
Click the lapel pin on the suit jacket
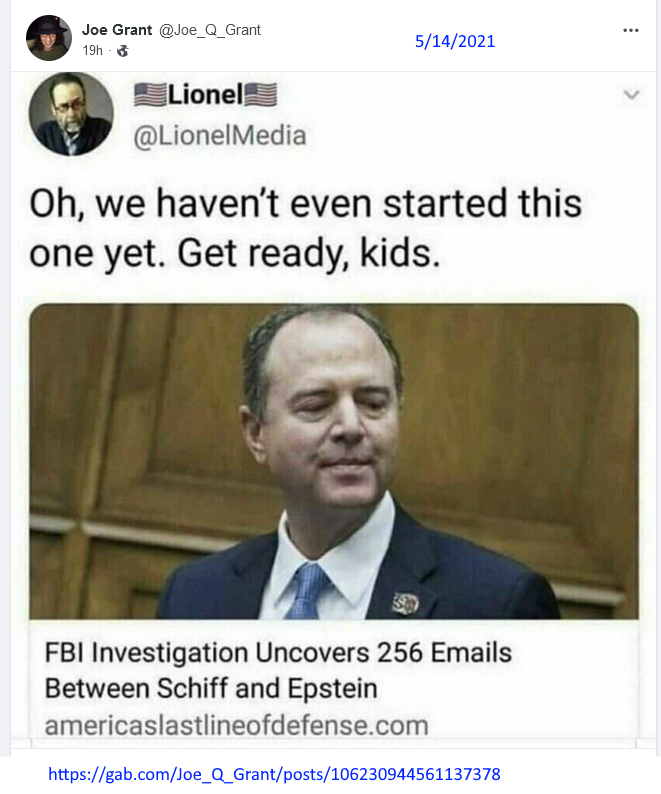(406, 603)
